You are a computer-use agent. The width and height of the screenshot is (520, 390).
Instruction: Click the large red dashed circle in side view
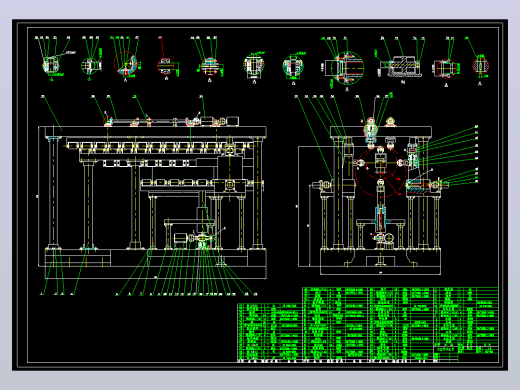click(381, 172)
